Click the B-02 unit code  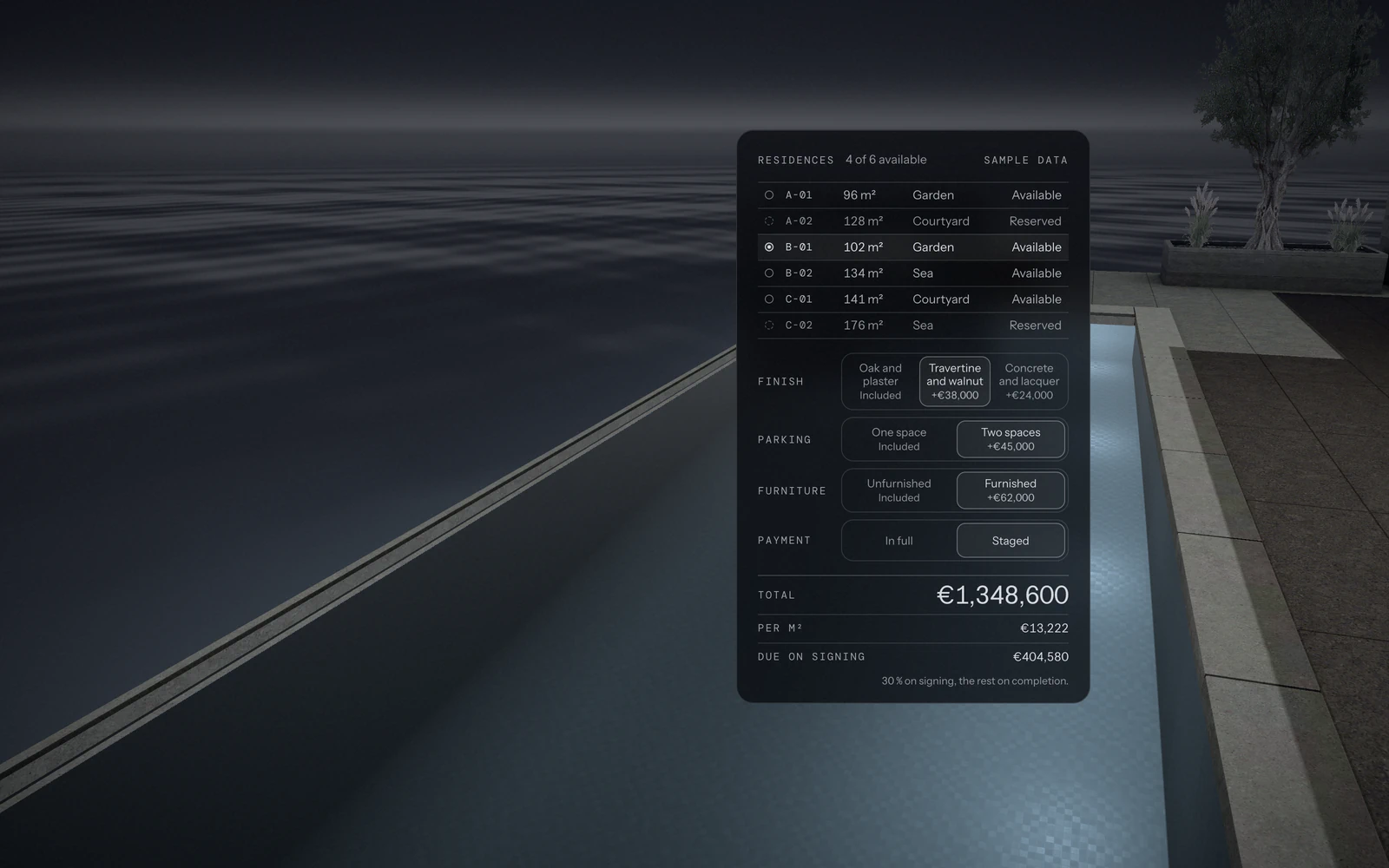(799, 273)
